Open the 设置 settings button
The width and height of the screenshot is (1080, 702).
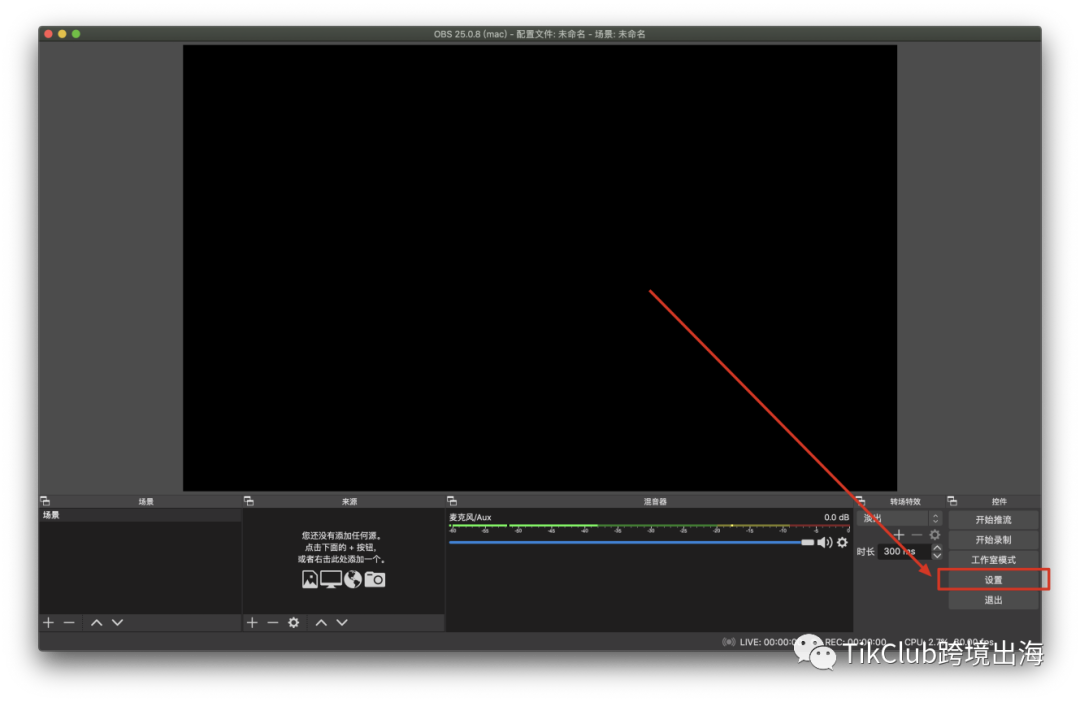coord(993,580)
